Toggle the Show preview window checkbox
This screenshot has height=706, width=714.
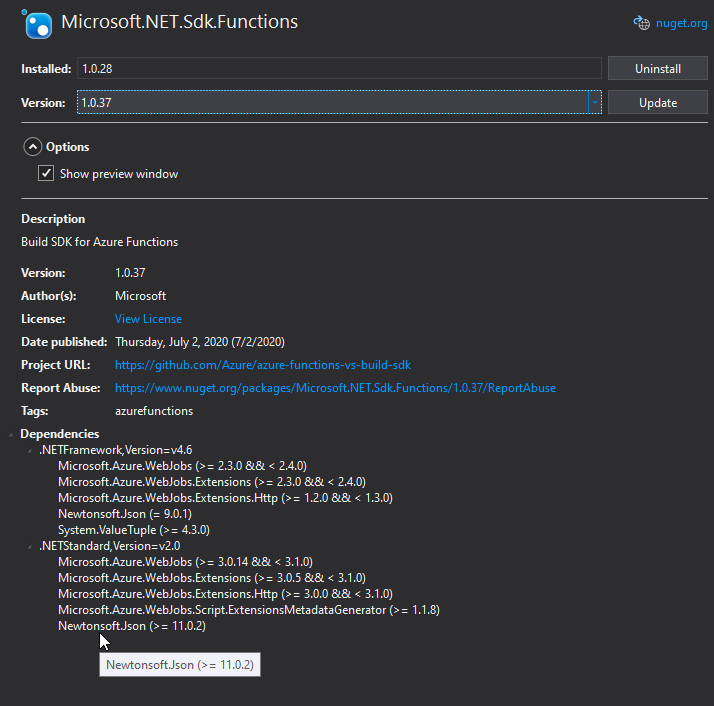coord(46,174)
